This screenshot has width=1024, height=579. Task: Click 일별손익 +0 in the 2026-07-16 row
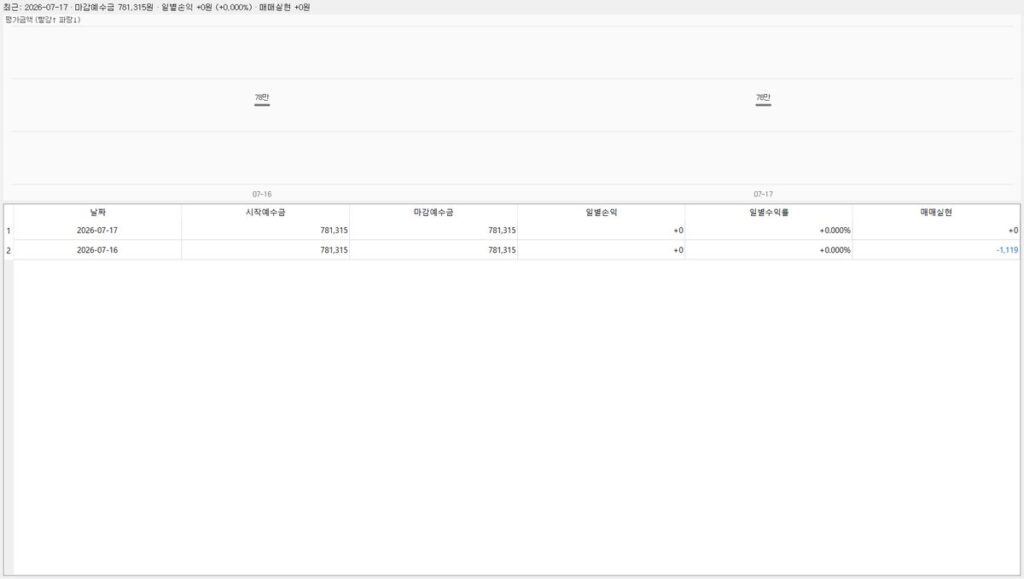[x=601, y=250]
